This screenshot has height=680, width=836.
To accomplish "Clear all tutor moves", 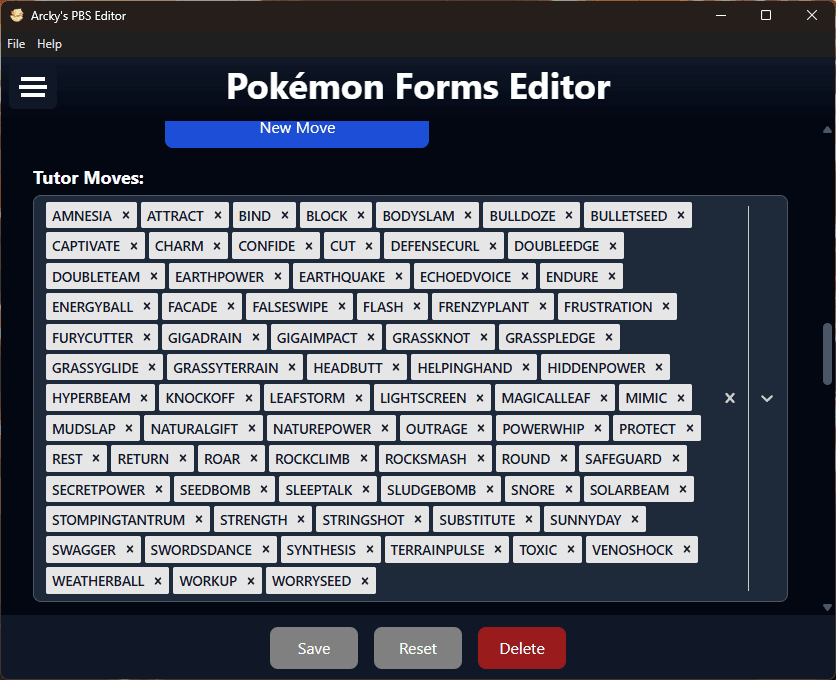I will (730, 398).
